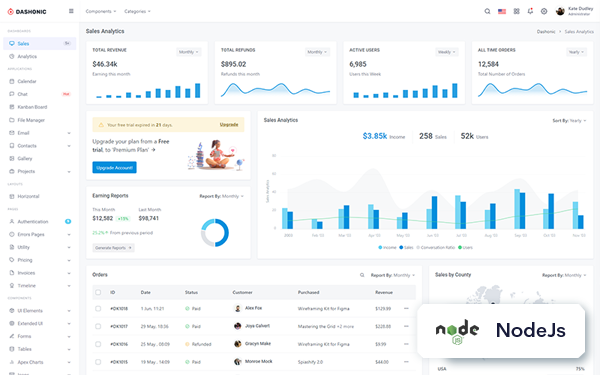Screen dimensions: 600x375
Task: Open All Time Orders Yearly dropdown
Action: pos(576,52)
